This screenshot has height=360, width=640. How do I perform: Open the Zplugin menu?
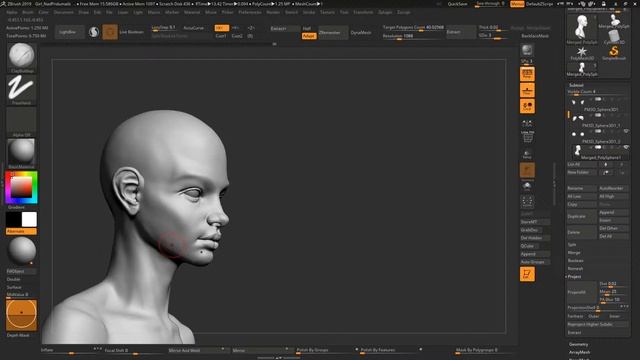384,12
